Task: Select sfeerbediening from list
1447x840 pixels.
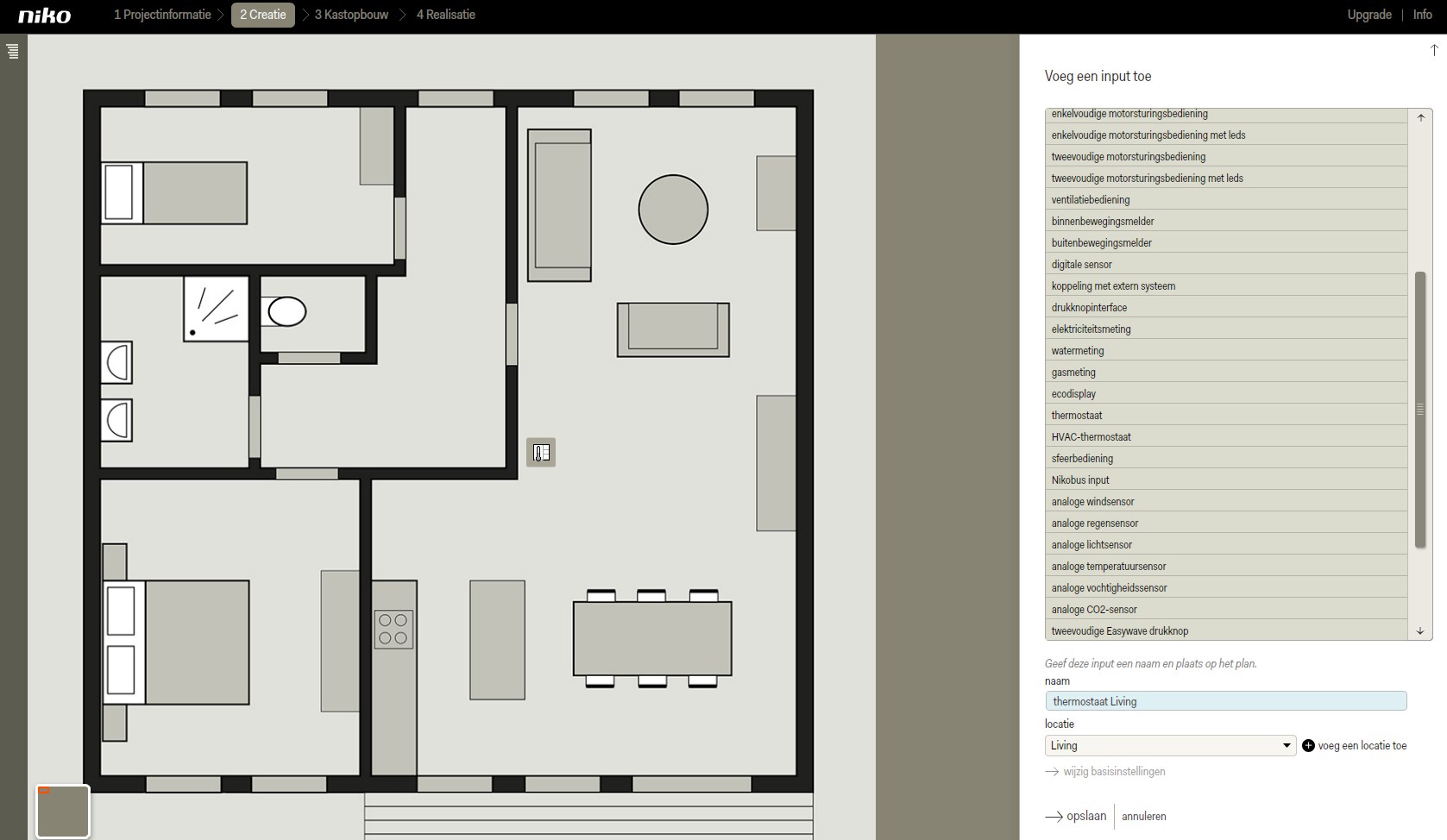Action: [x=1226, y=459]
